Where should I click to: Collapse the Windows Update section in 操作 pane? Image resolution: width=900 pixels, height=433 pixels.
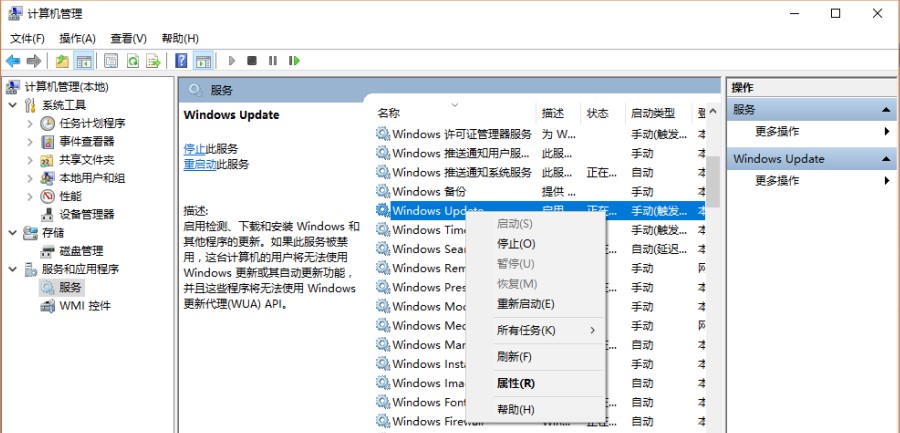tap(886, 159)
